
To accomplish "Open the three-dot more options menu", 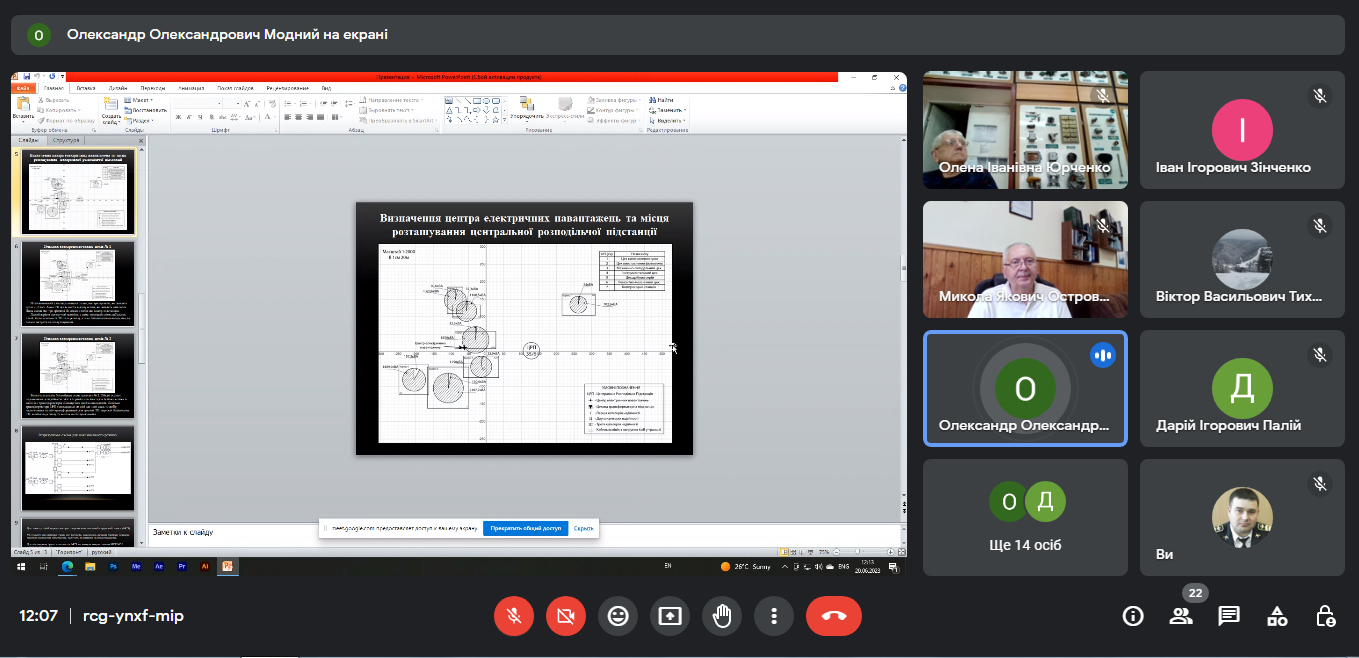I will point(774,616).
